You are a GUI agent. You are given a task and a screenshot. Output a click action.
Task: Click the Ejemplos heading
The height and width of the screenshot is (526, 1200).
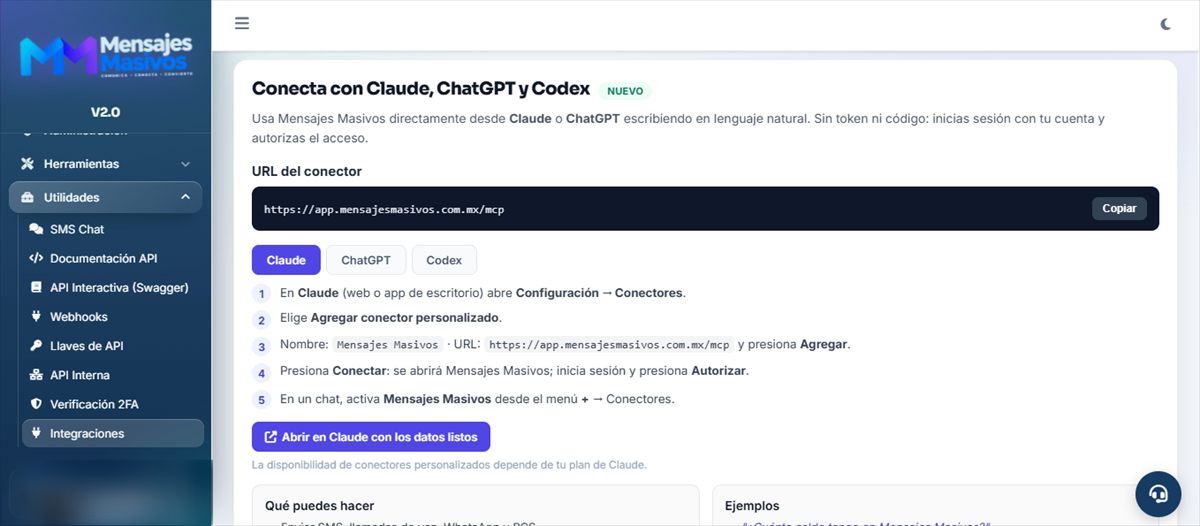point(752,506)
